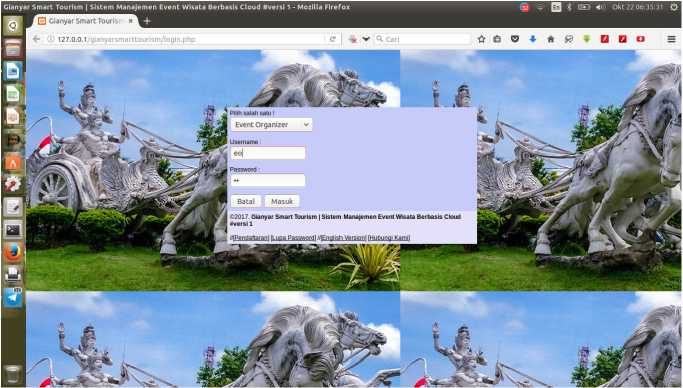Image resolution: width=683 pixels, height=388 pixels.
Task: Focus the Username input field
Action: (x=268, y=153)
